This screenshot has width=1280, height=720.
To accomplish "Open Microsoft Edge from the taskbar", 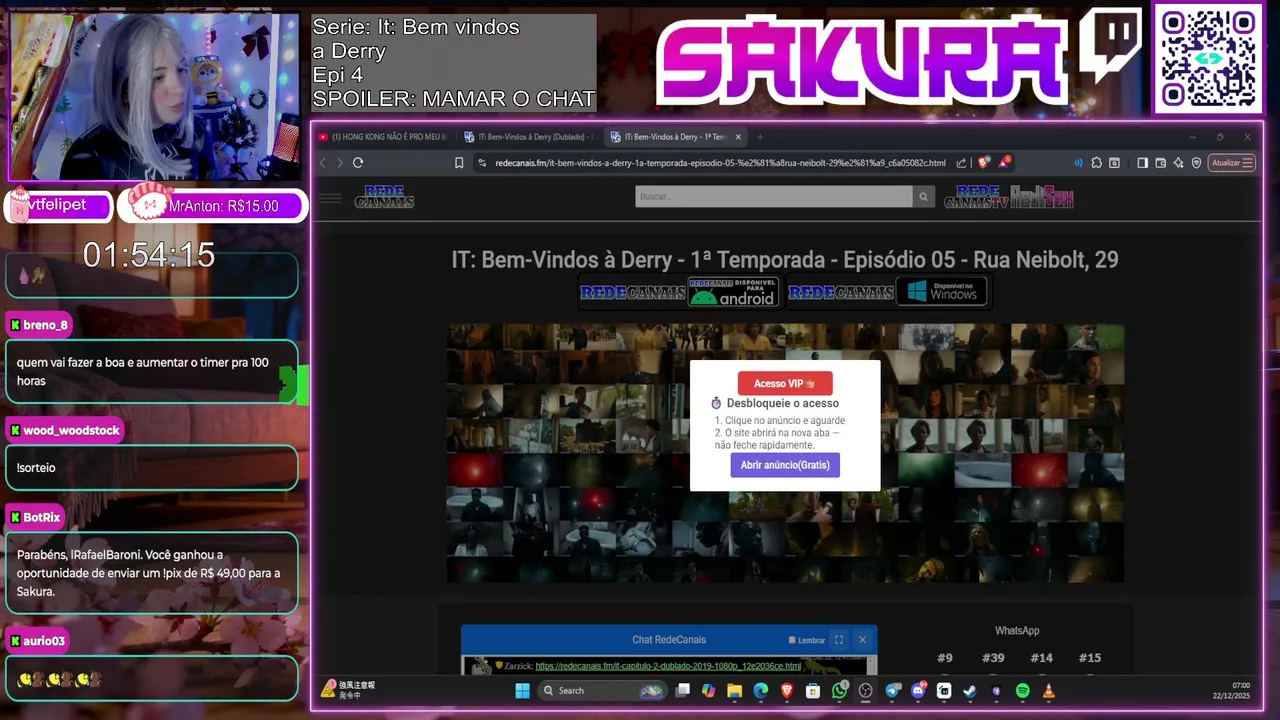I will coord(760,691).
